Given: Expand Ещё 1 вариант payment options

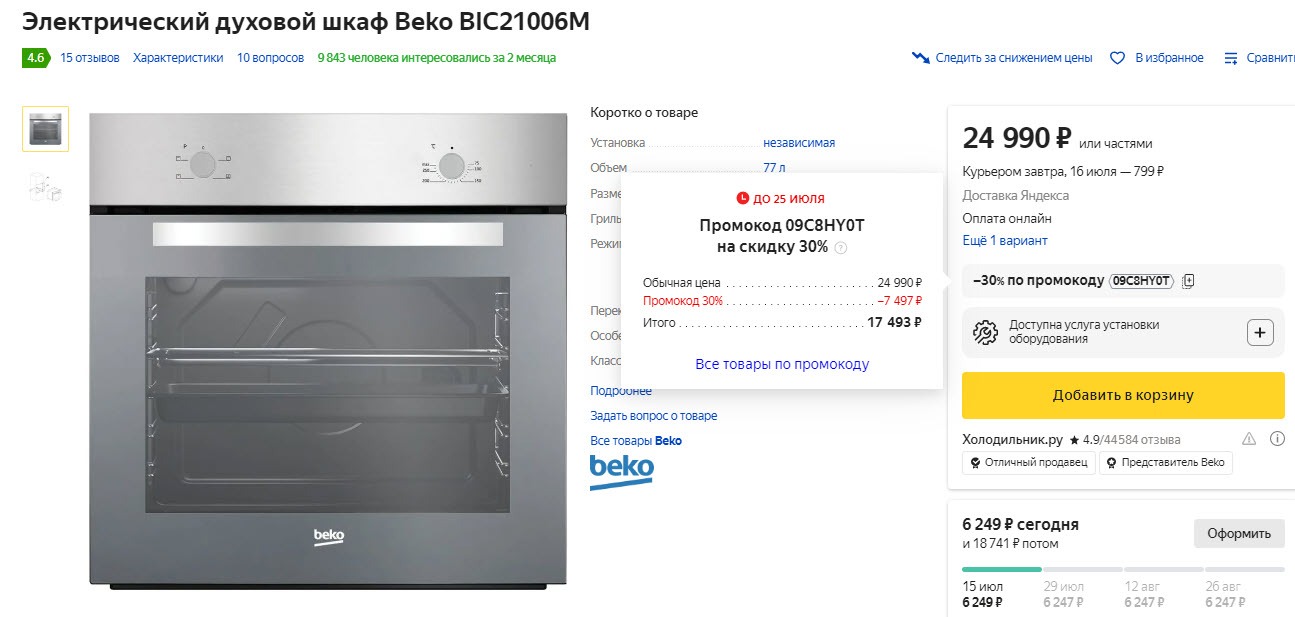Looking at the screenshot, I should (1007, 240).
